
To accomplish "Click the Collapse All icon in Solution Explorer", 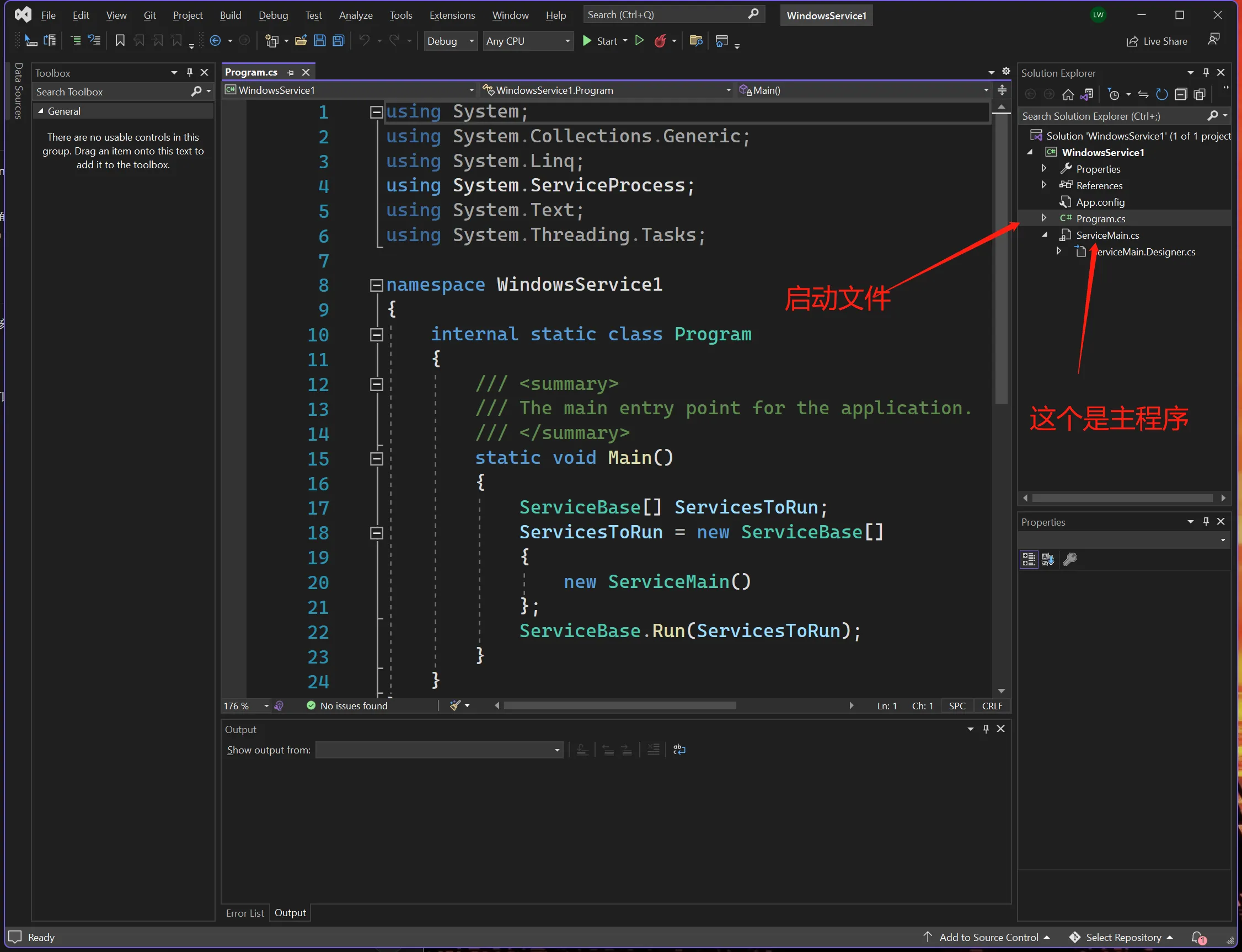I will click(x=1181, y=95).
